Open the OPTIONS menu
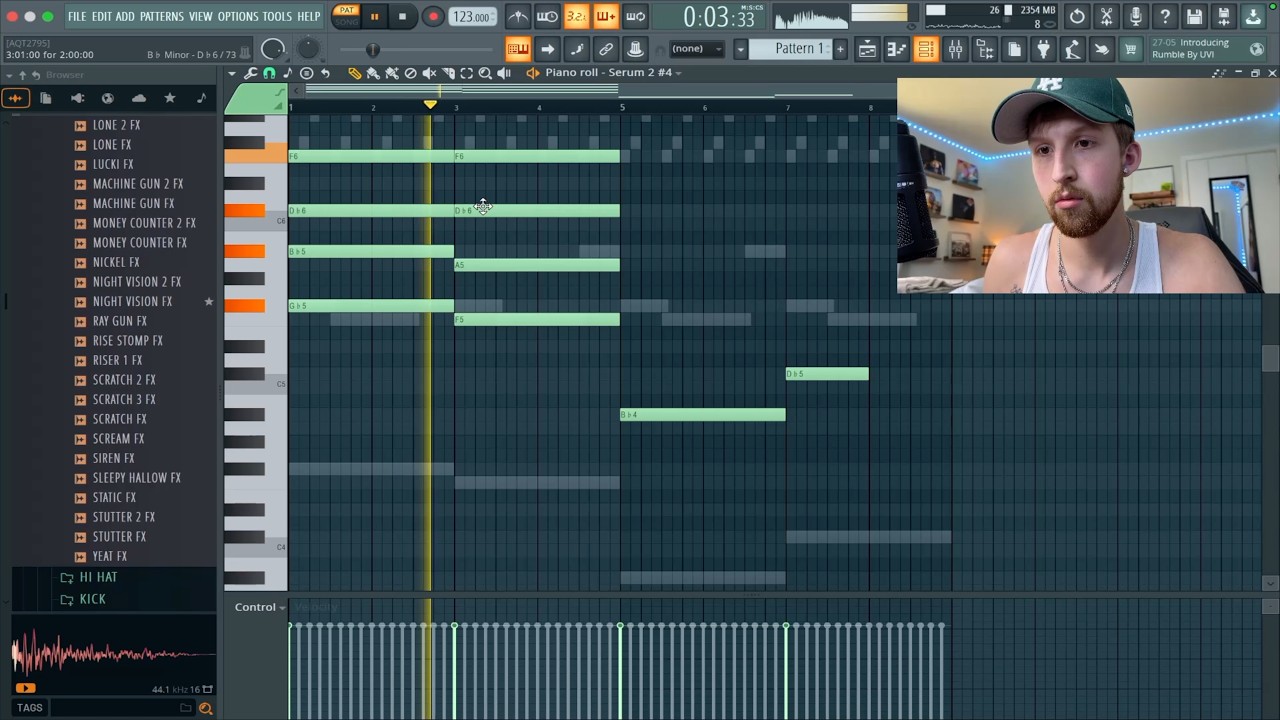Image resolution: width=1280 pixels, height=720 pixels. [x=238, y=17]
